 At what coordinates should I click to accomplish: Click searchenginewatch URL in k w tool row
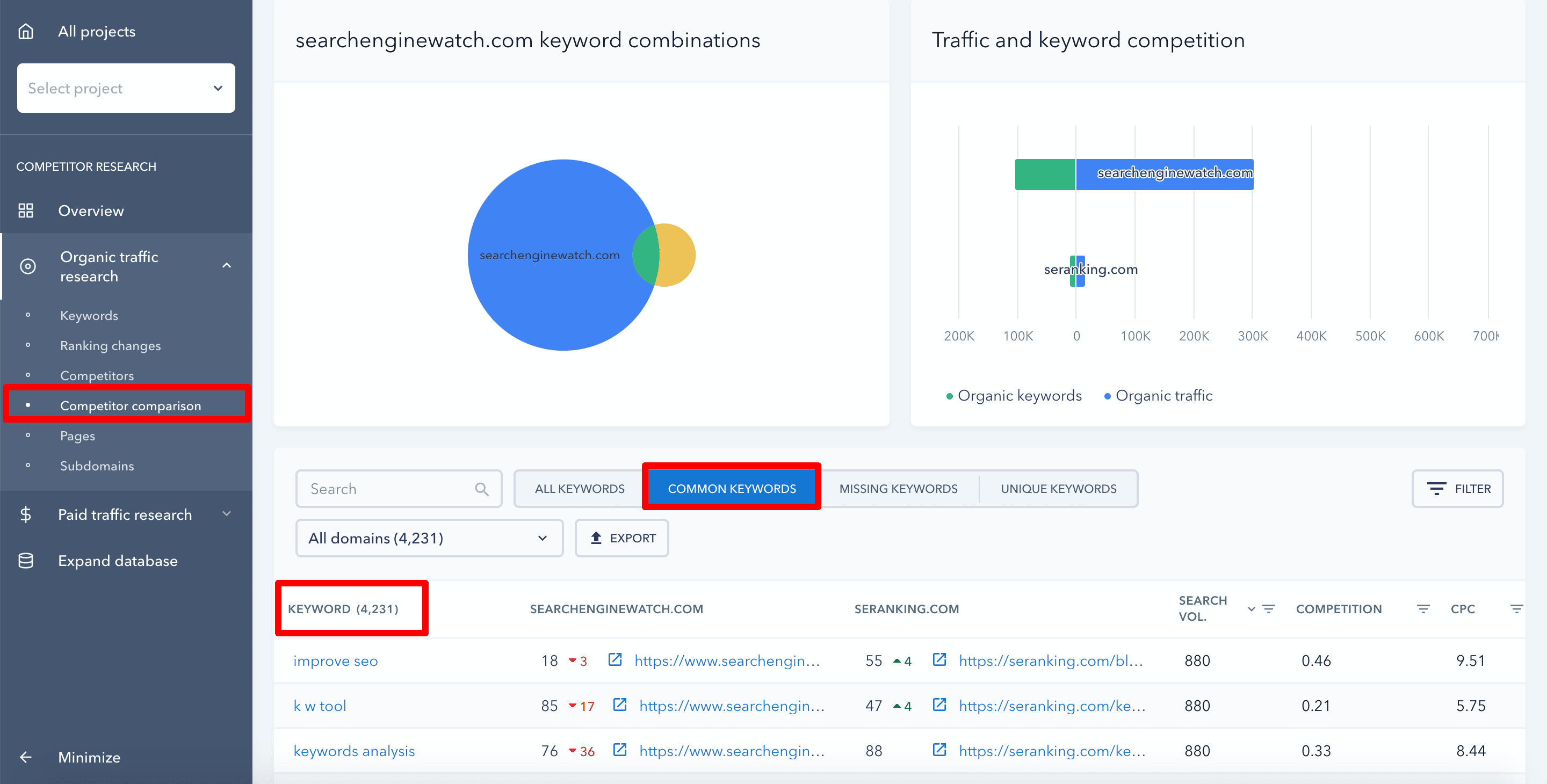[732, 706]
